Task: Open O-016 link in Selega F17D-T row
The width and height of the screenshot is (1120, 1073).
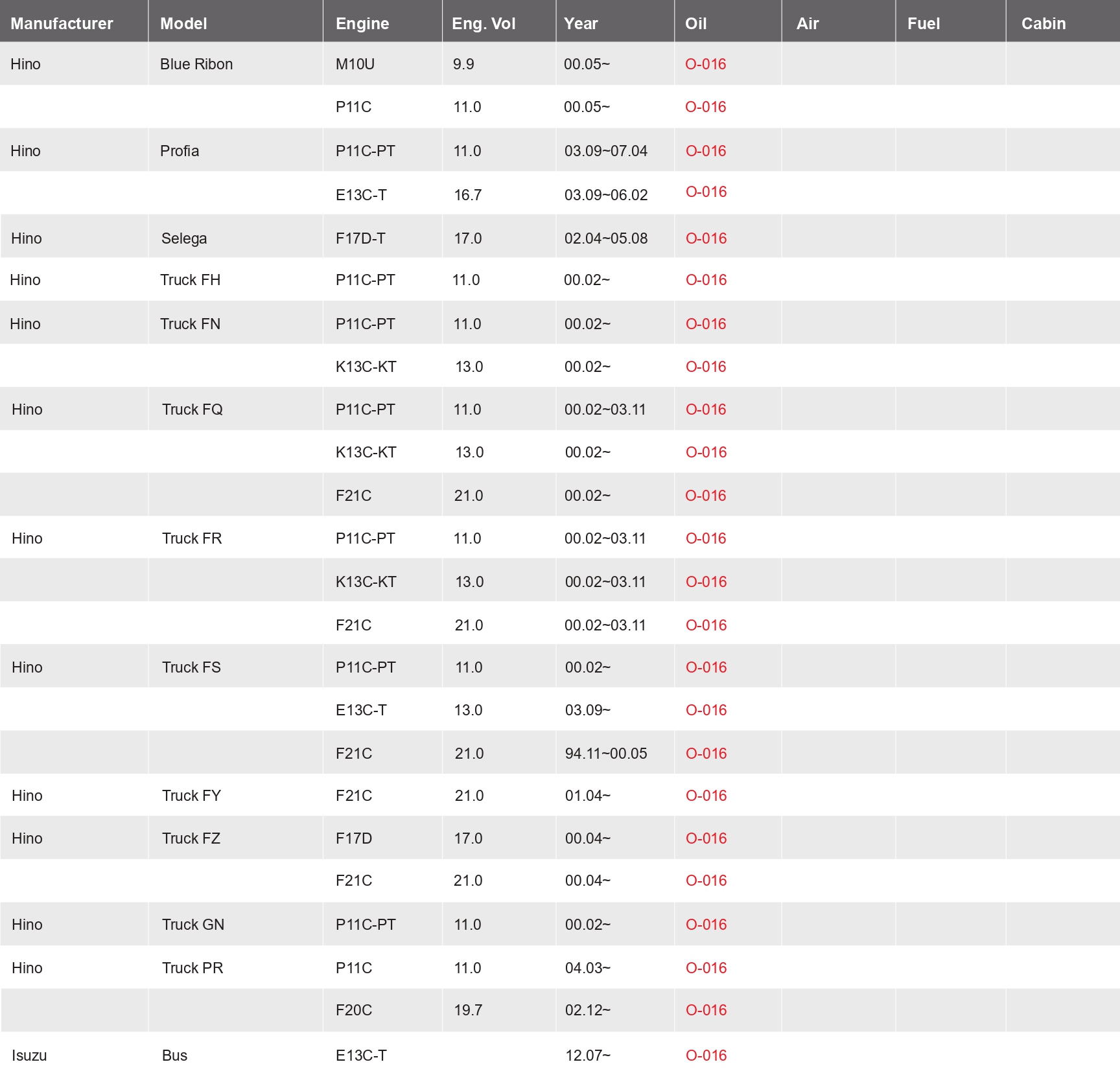Action: click(x=706, y=238)
